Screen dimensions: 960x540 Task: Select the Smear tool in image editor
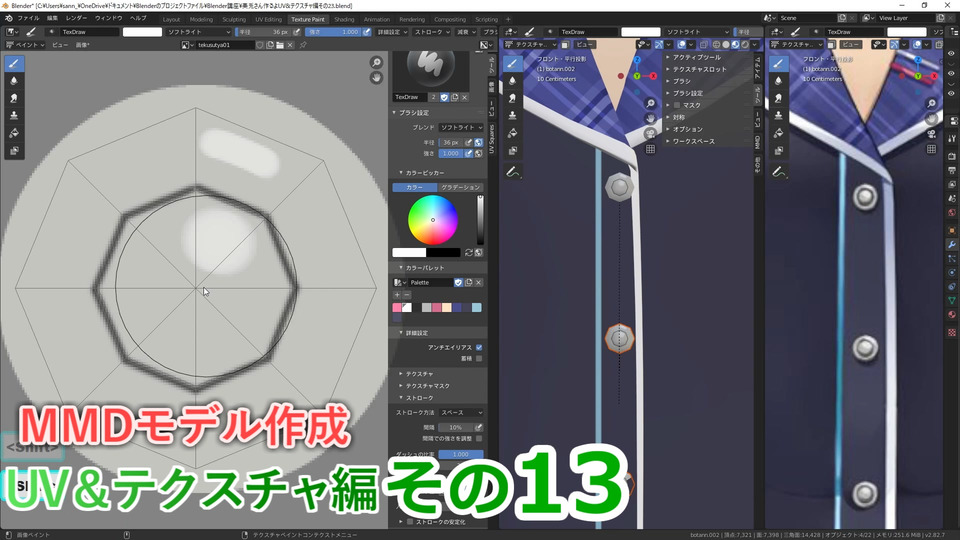coord(14,99)
